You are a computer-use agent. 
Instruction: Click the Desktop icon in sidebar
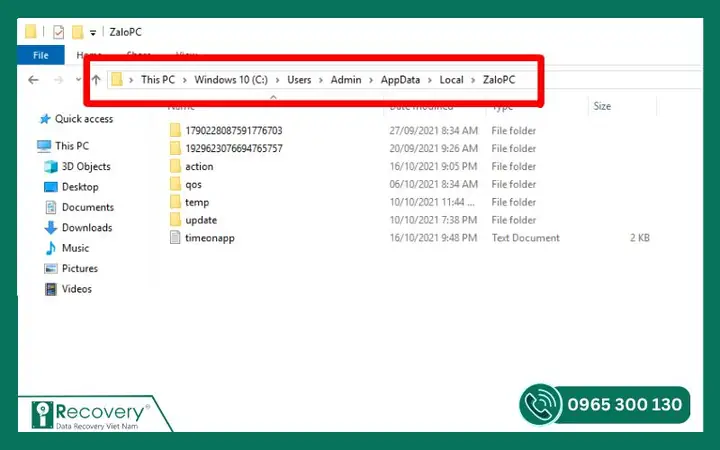51,187
